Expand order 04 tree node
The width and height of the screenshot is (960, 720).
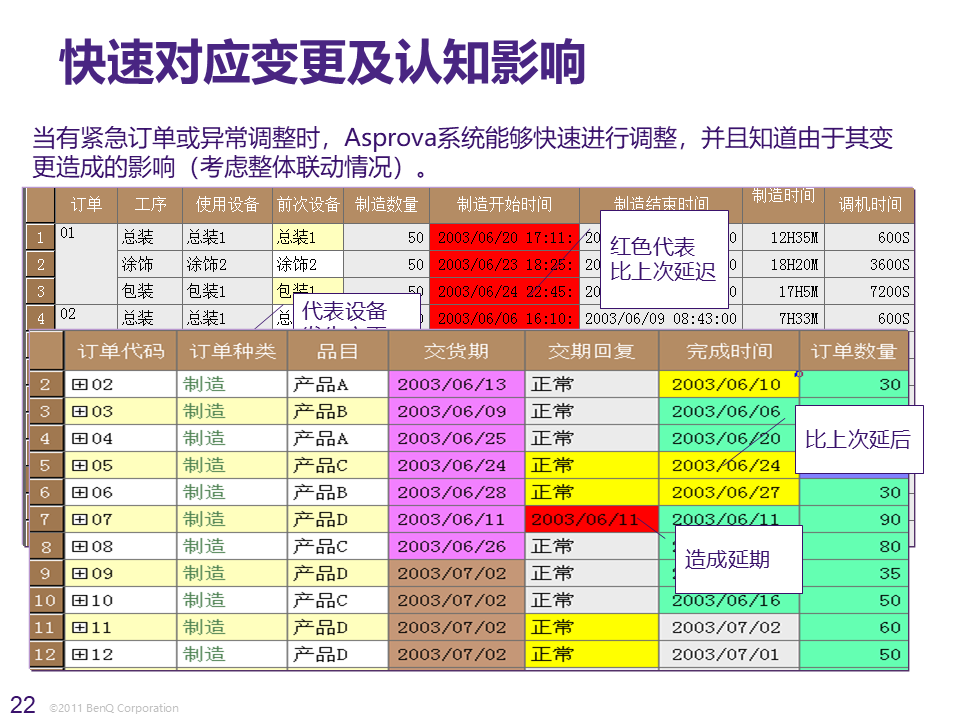79,438
